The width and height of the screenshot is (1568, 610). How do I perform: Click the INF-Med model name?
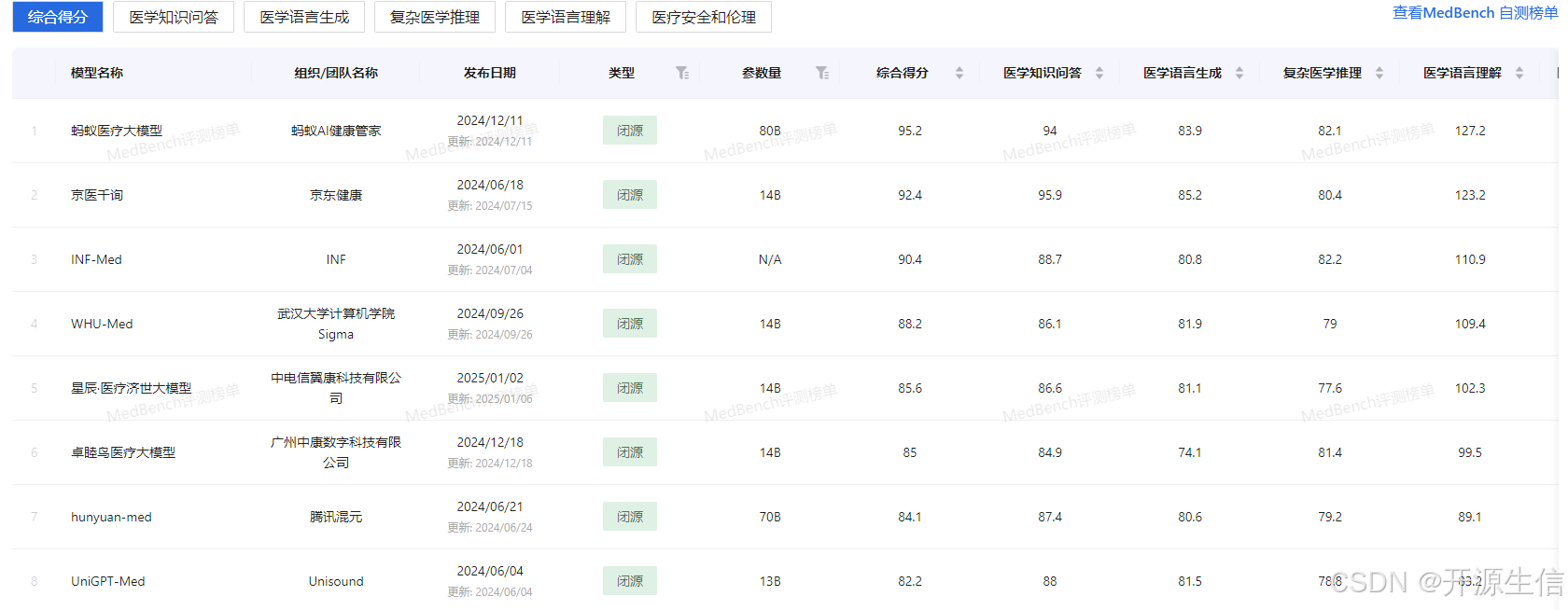96,259
